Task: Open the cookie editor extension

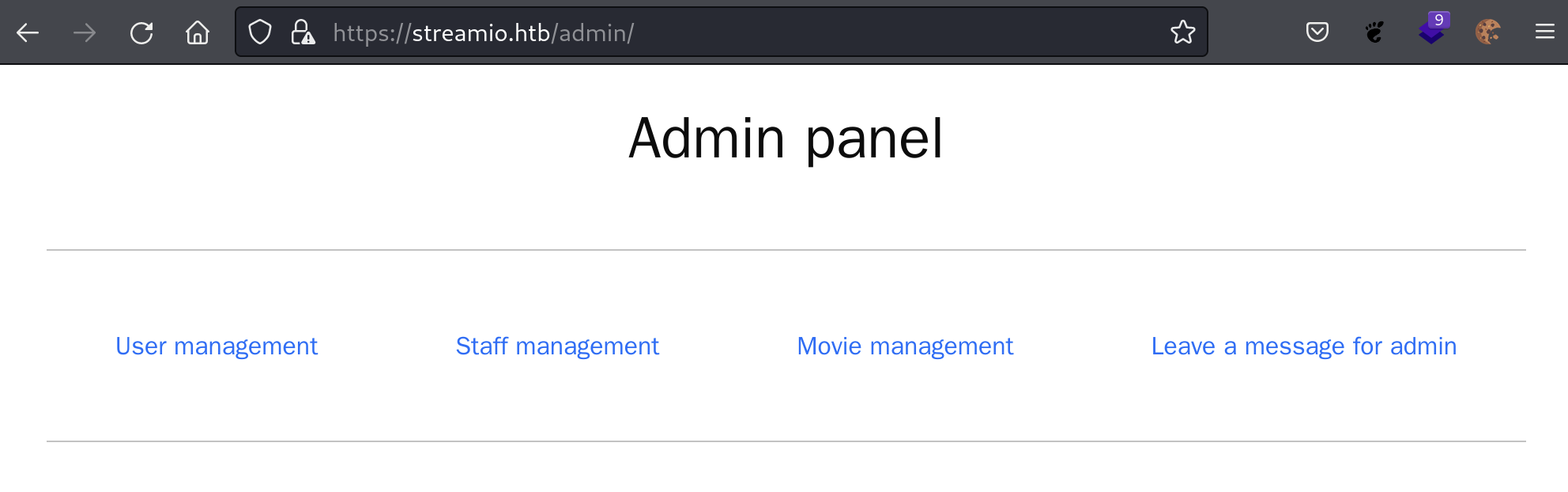Action: pyautogui.click(x=1487, y=32)
